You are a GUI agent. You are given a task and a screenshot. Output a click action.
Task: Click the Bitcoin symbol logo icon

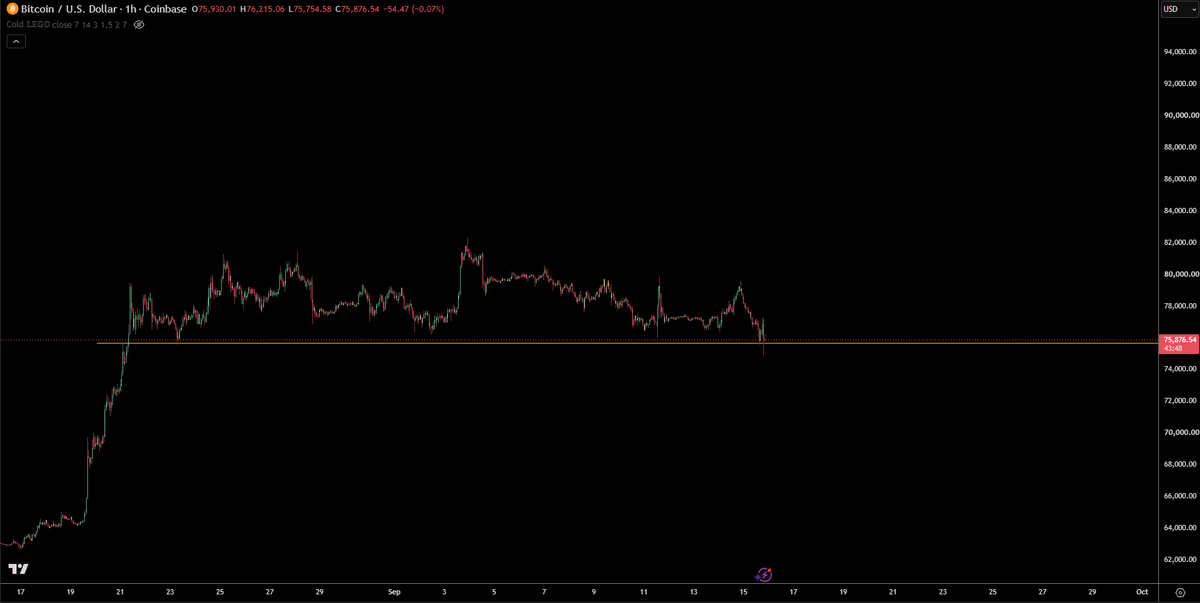point(11,9)
